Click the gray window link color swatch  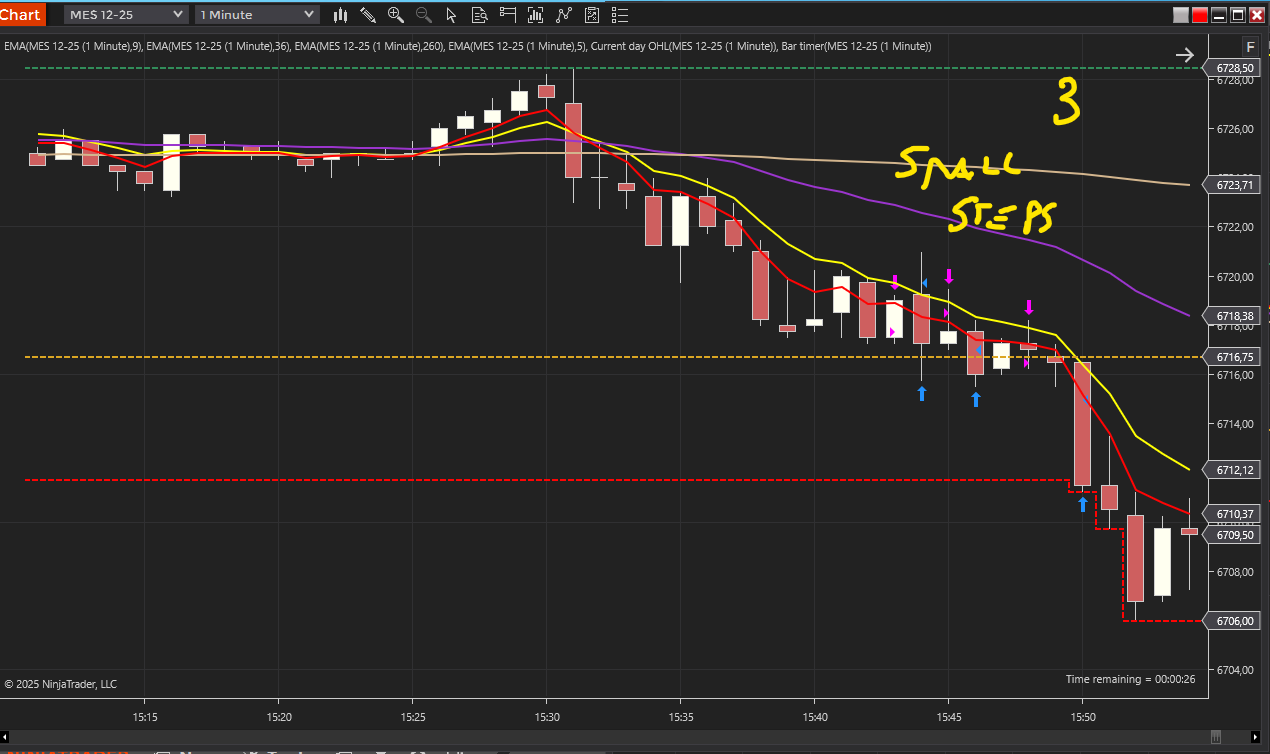coord(1181,15)
